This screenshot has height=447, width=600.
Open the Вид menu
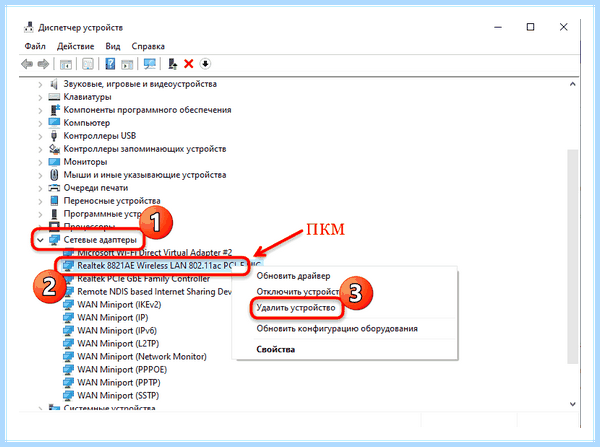[113, 46]
